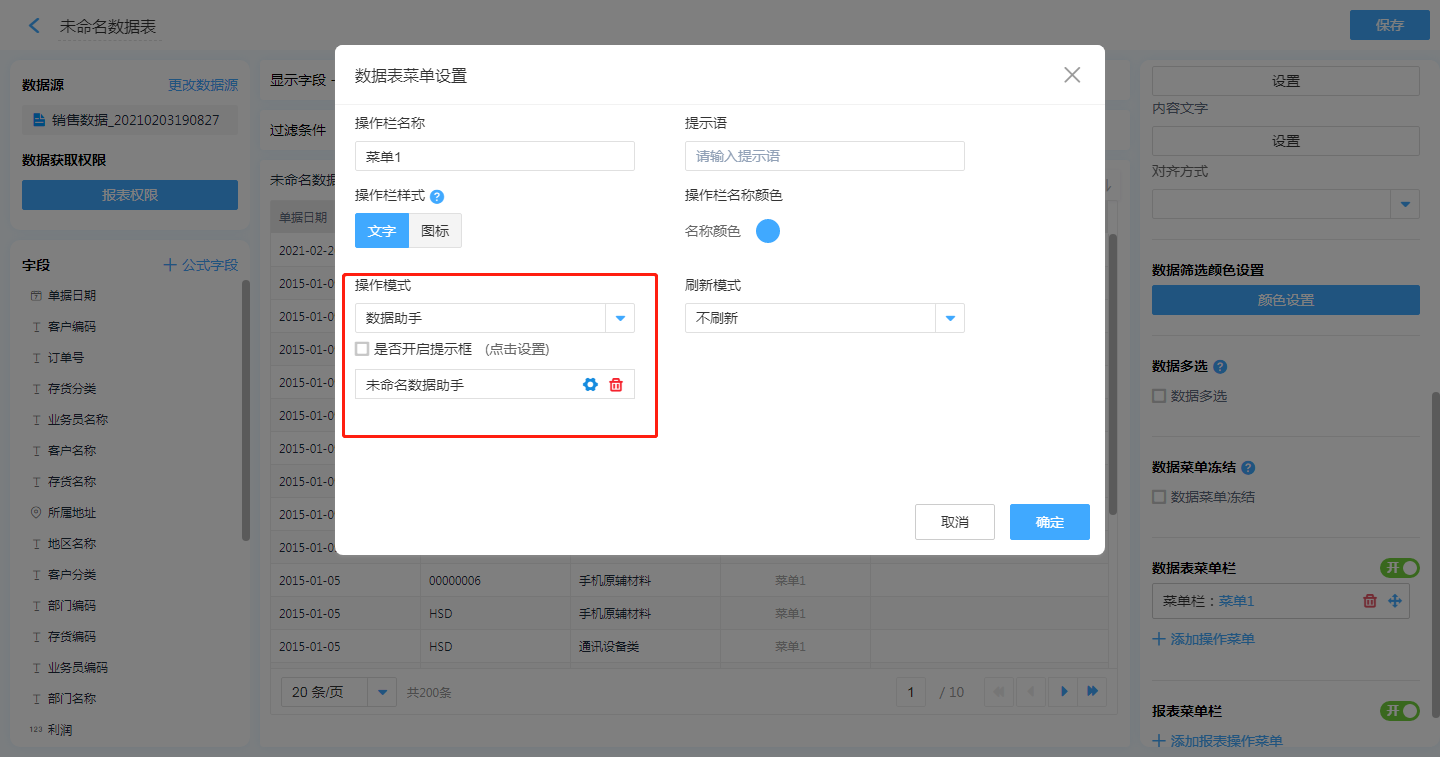The height and width of the screenshot is (757, 1440).
Task: Check the 数据多选 checkbox
Action: click(1159, 396)
